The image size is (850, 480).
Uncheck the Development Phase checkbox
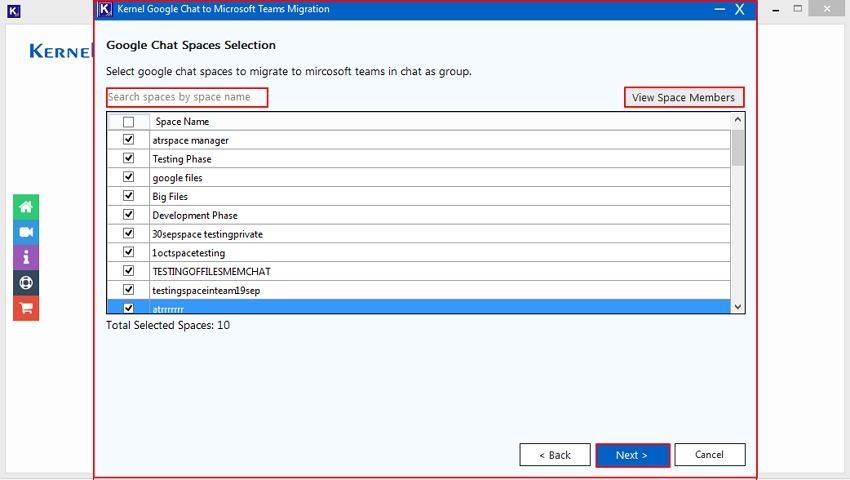[128, 214]
